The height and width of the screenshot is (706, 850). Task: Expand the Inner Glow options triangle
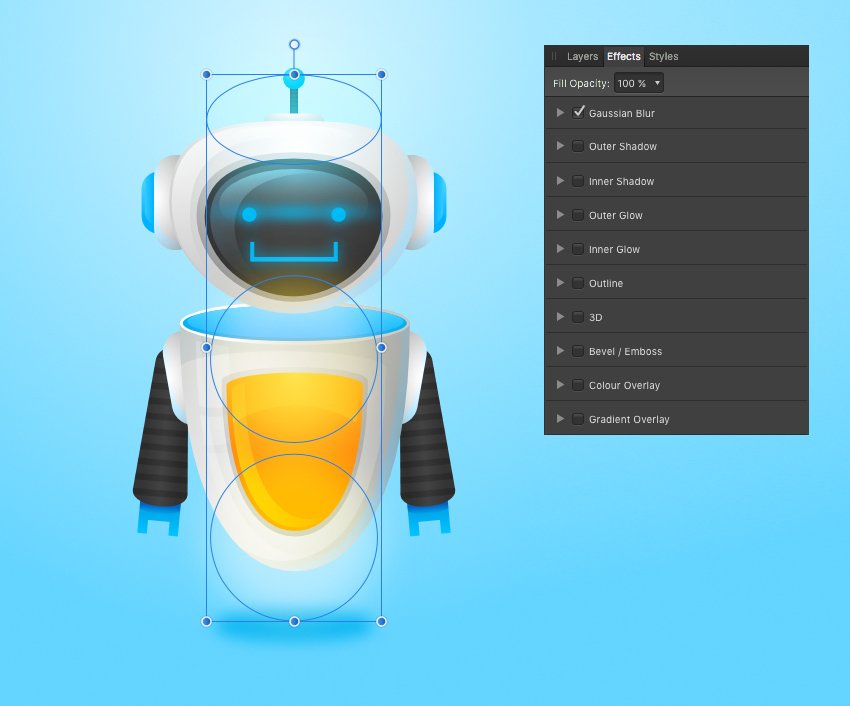(560, 248)
